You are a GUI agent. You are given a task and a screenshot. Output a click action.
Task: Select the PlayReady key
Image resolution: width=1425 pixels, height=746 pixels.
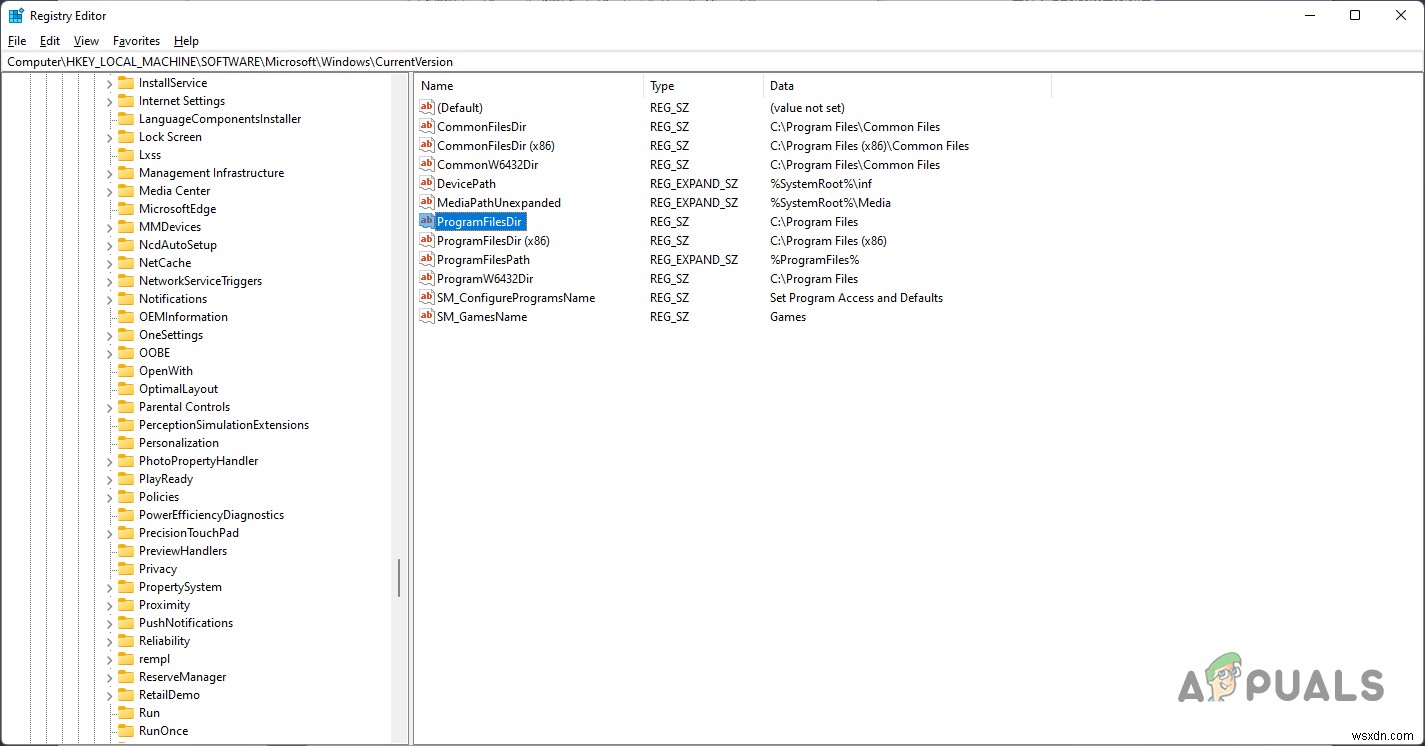166,479
